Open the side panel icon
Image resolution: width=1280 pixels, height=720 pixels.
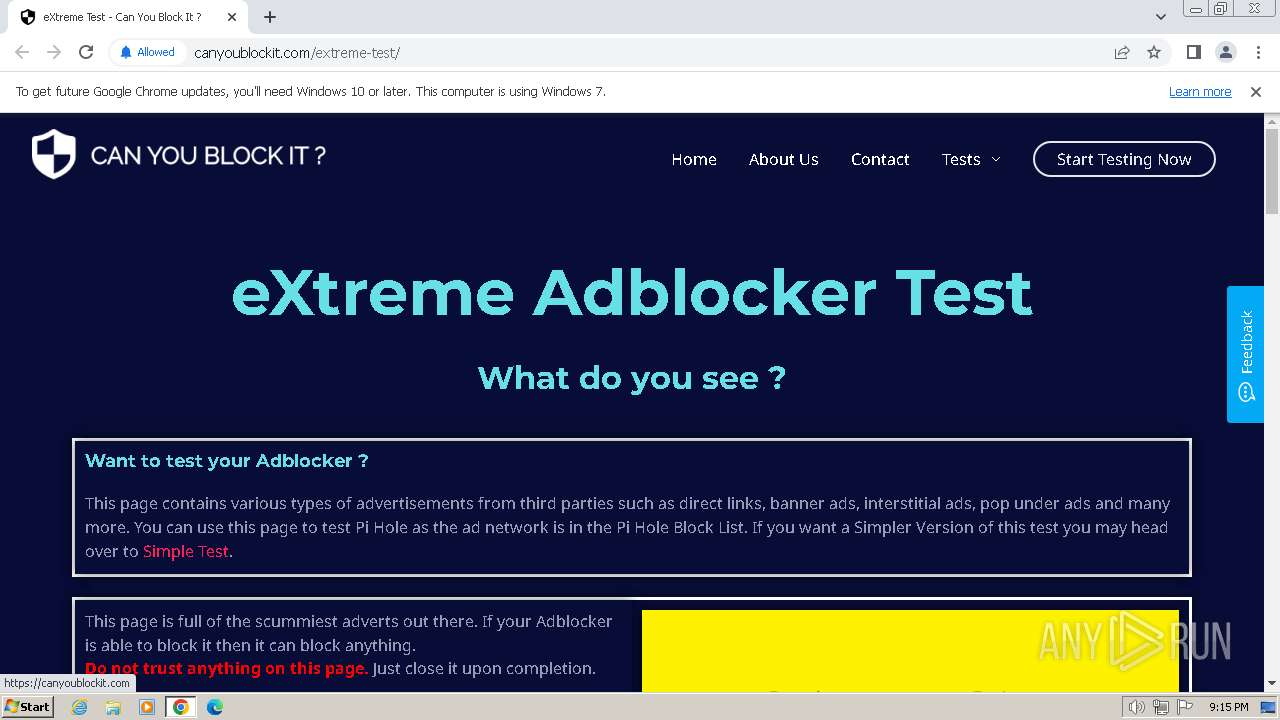pyautogui.click(x=1193, y=52)
